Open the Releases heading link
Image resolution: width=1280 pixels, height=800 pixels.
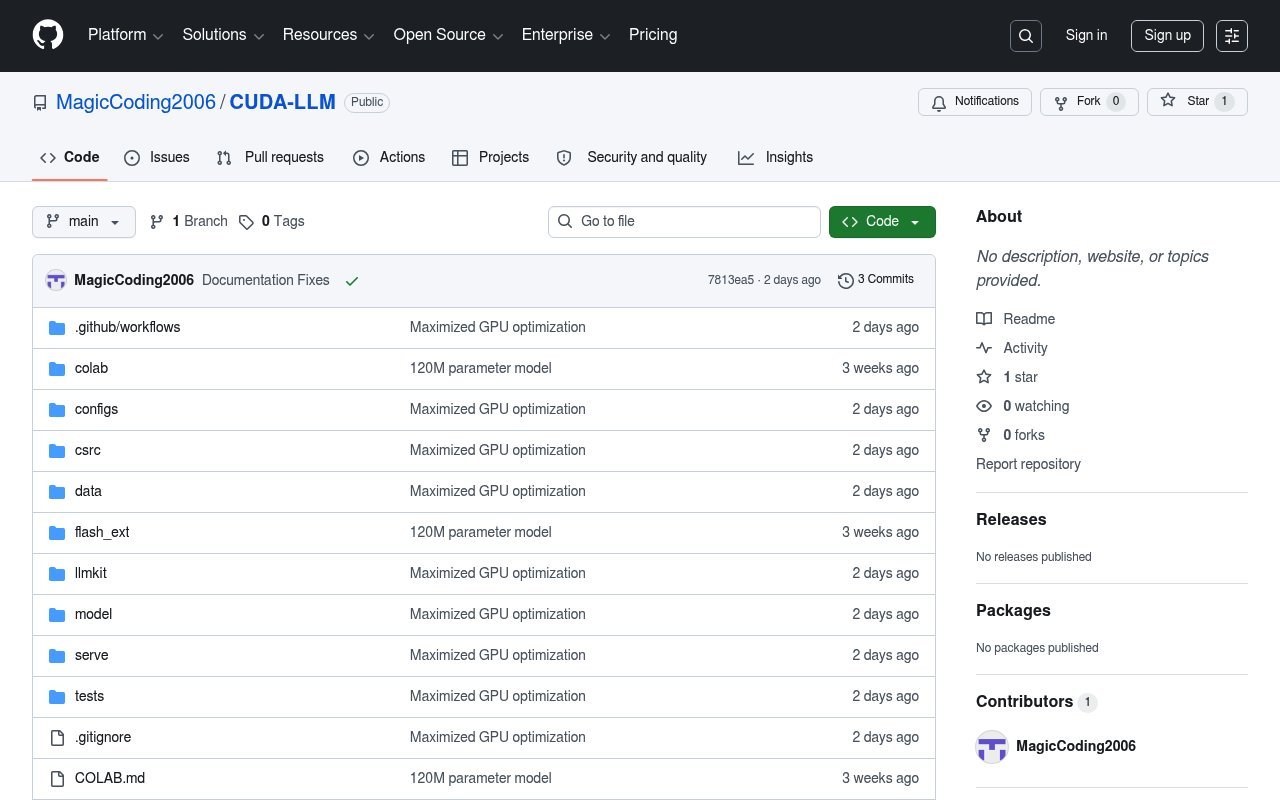pos(1011,520)
